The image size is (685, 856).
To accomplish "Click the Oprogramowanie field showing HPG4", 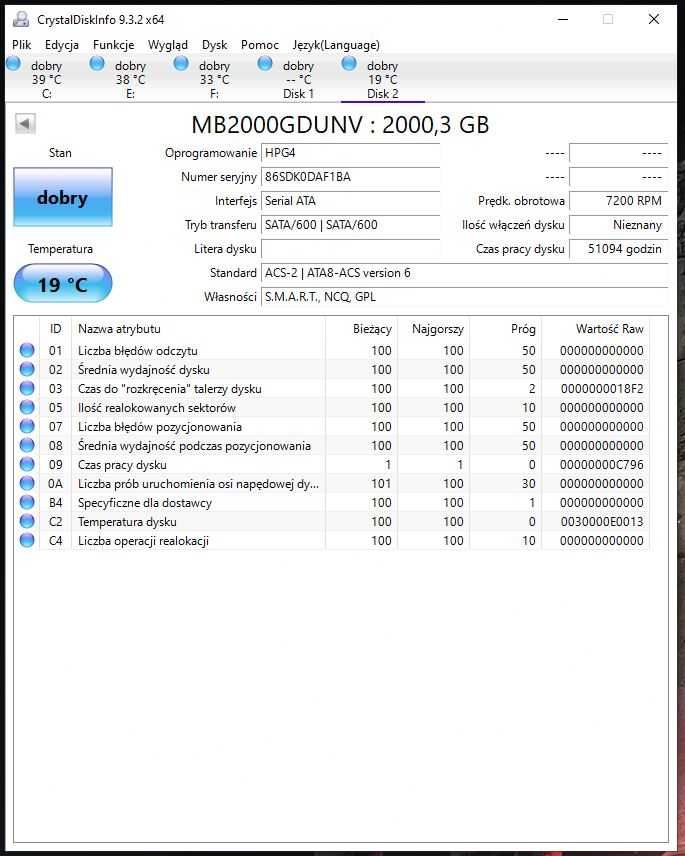I will coord(350,153).
